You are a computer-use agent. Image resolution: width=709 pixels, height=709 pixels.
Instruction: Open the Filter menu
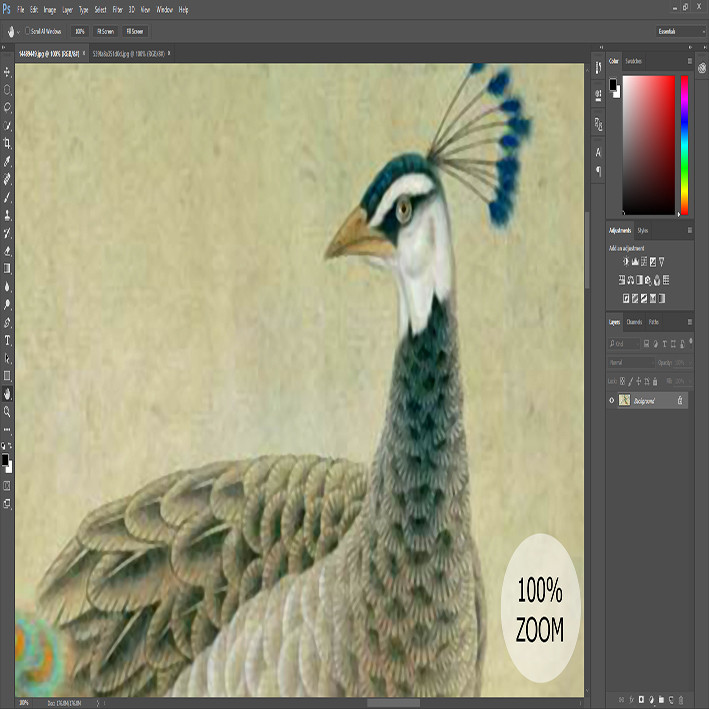pos(118,9)
